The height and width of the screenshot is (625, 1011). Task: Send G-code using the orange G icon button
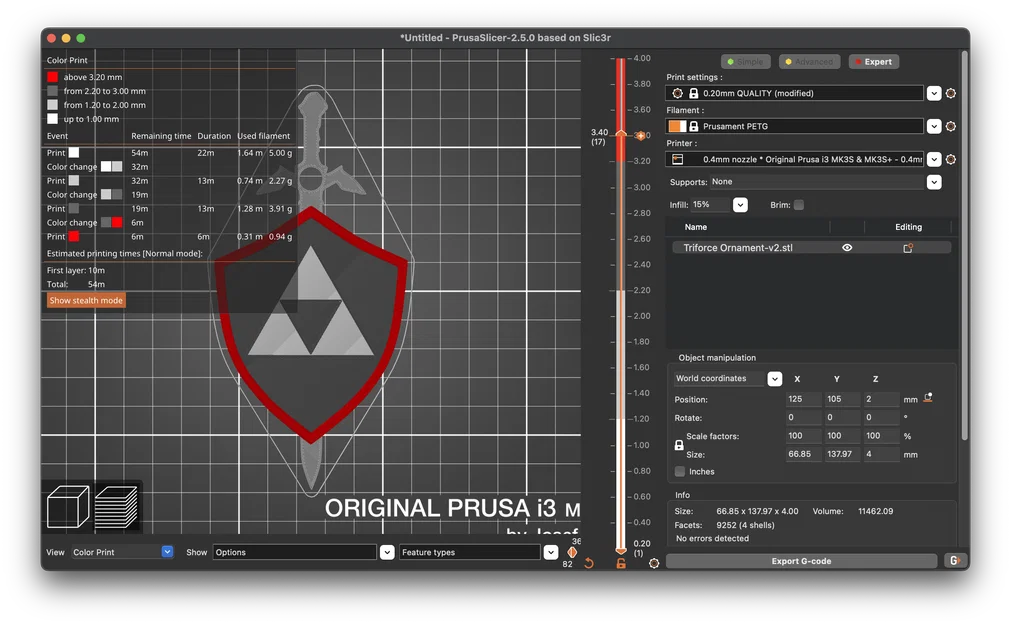tap(954, 561)
